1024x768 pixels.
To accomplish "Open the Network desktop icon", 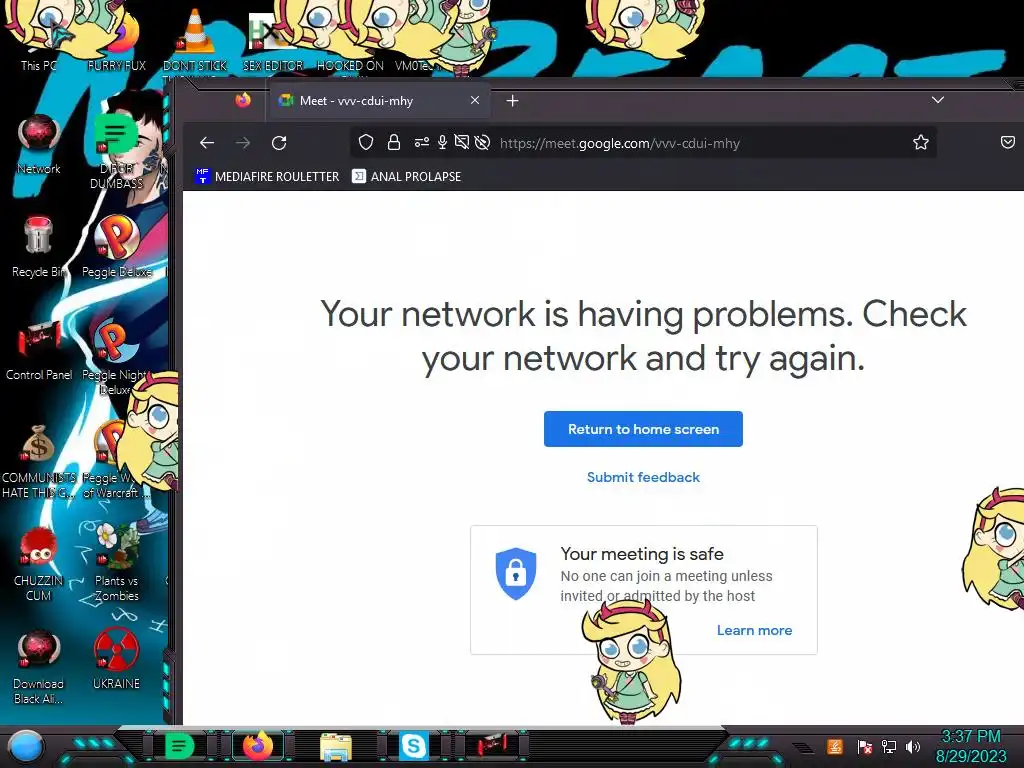I will (39, 145).
